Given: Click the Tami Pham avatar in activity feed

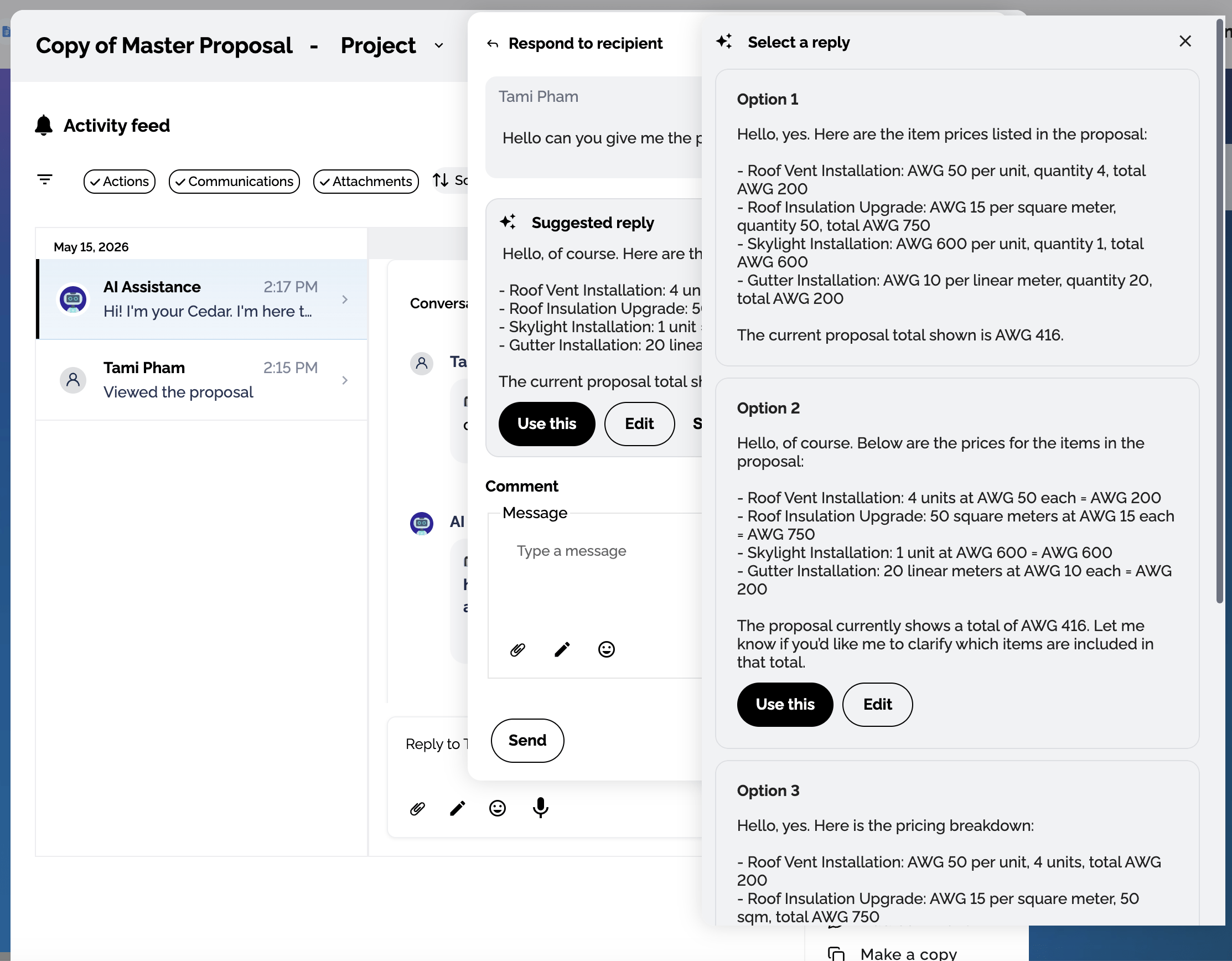Looking at the screenshot, I should tap(73, 380).
